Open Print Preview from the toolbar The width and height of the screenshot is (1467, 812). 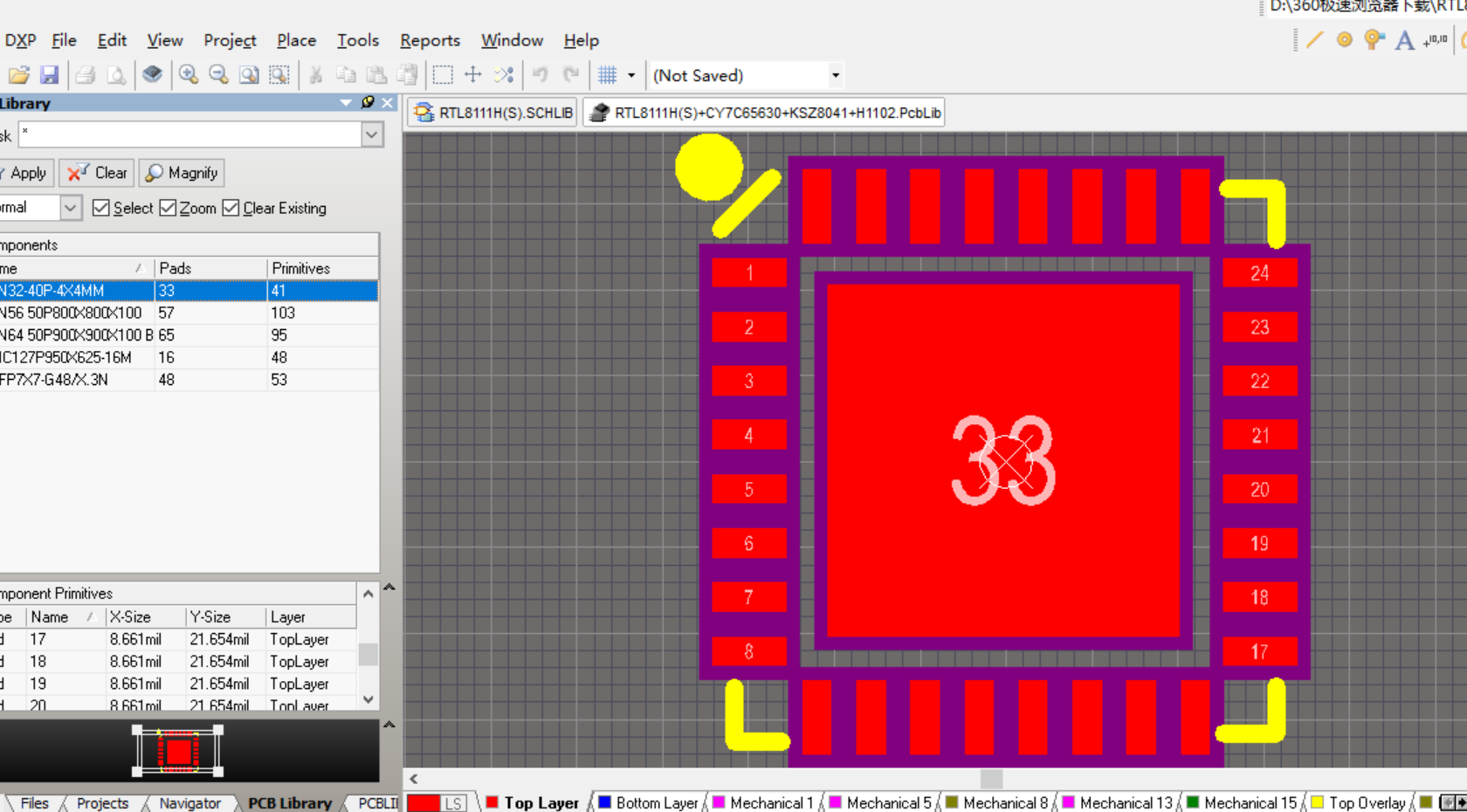[116, 75]
